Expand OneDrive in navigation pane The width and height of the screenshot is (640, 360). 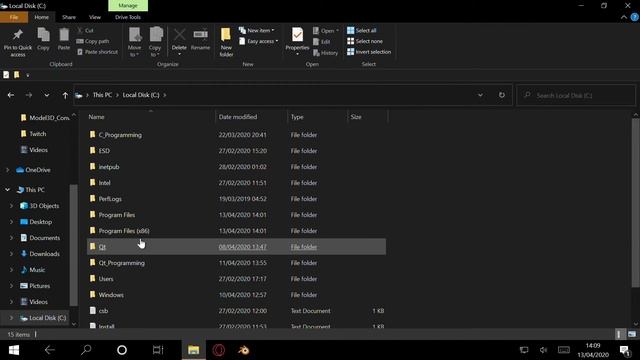7,170
